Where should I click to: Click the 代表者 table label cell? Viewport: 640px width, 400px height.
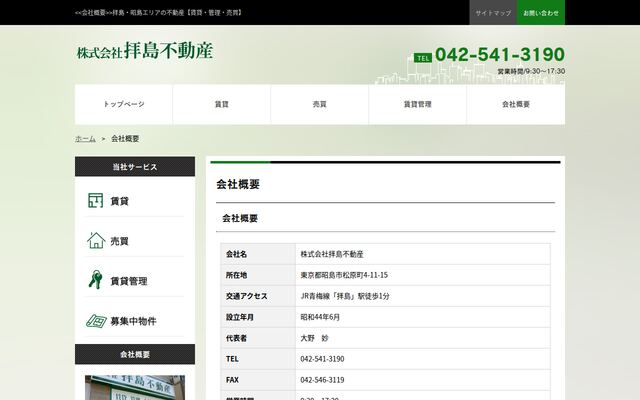[258, 338]
